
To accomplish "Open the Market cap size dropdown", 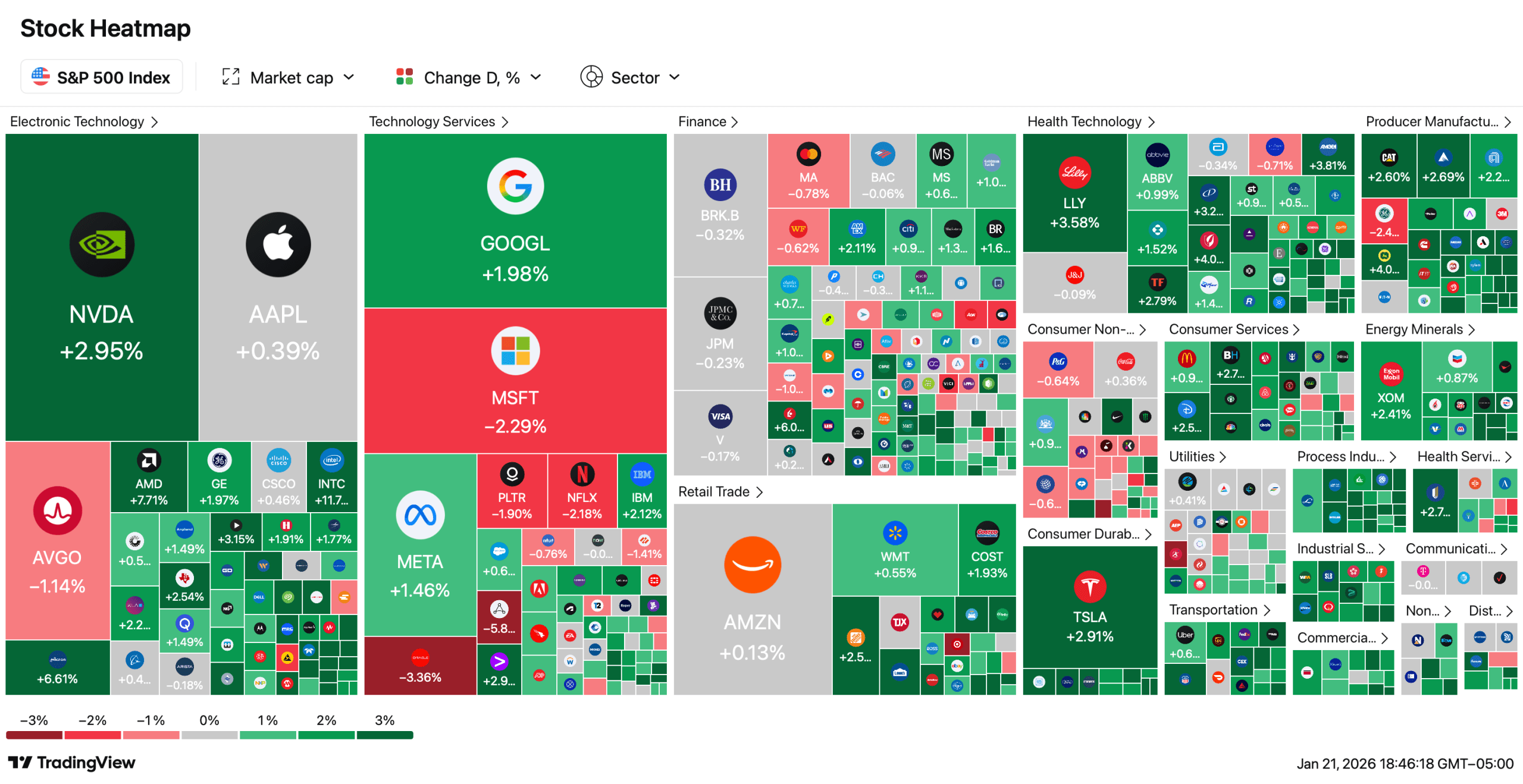I will (289, 77).
